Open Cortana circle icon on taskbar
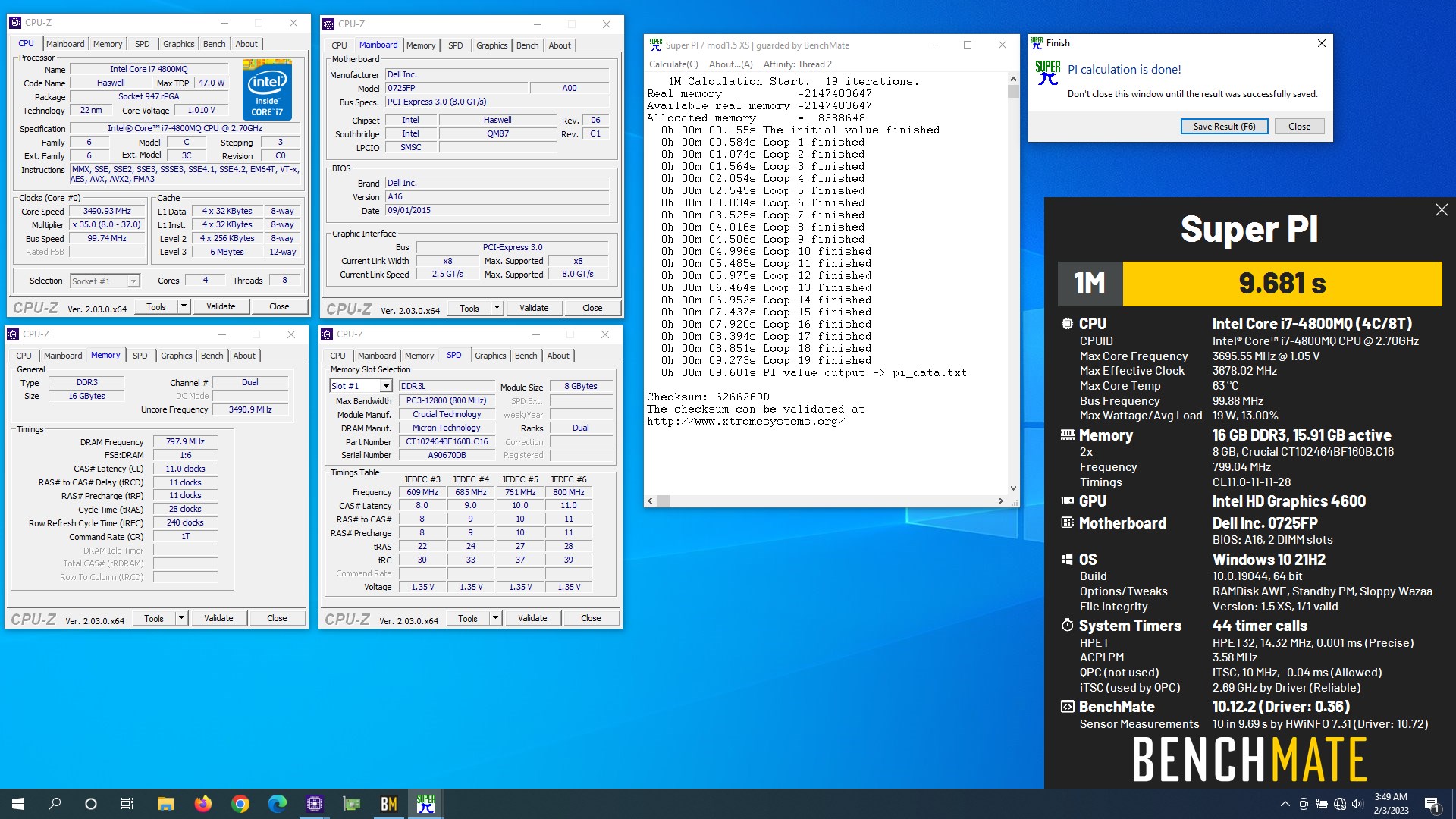The height and width of the screenshot is (819, 1456). pos(91,804)
